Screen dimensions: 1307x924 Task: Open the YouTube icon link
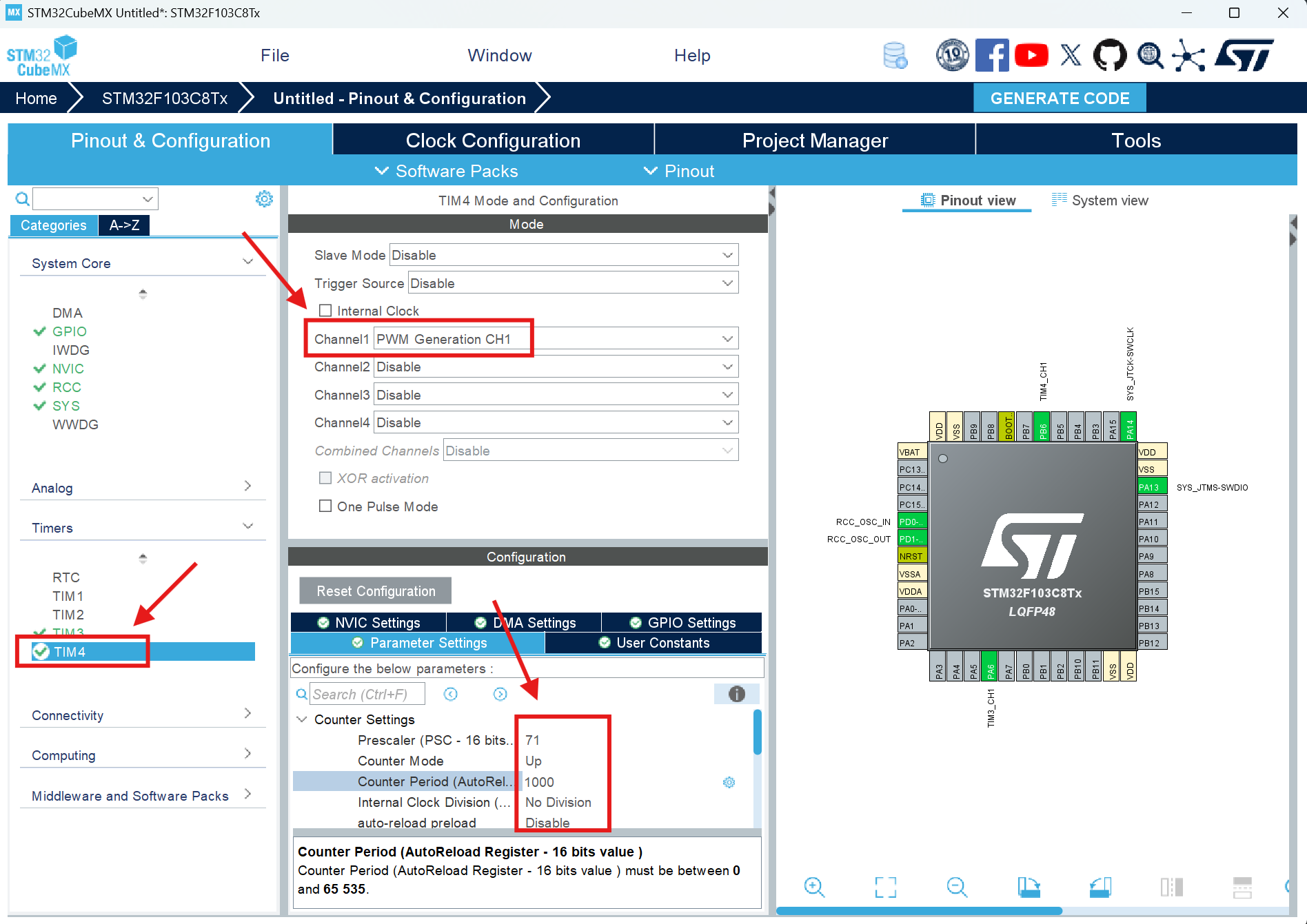1031,55
